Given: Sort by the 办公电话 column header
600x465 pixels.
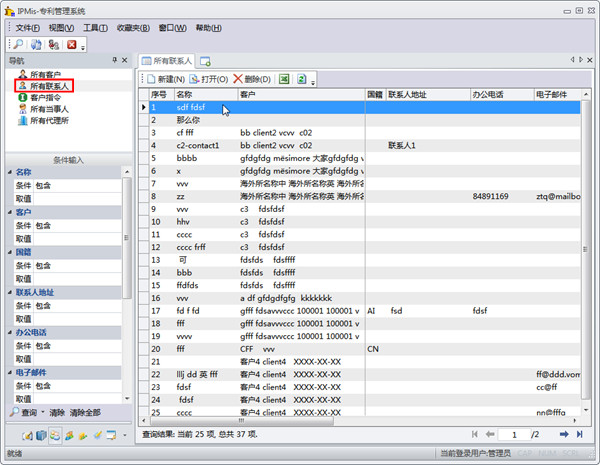Looking at the screenshot, I should [502, 95].
